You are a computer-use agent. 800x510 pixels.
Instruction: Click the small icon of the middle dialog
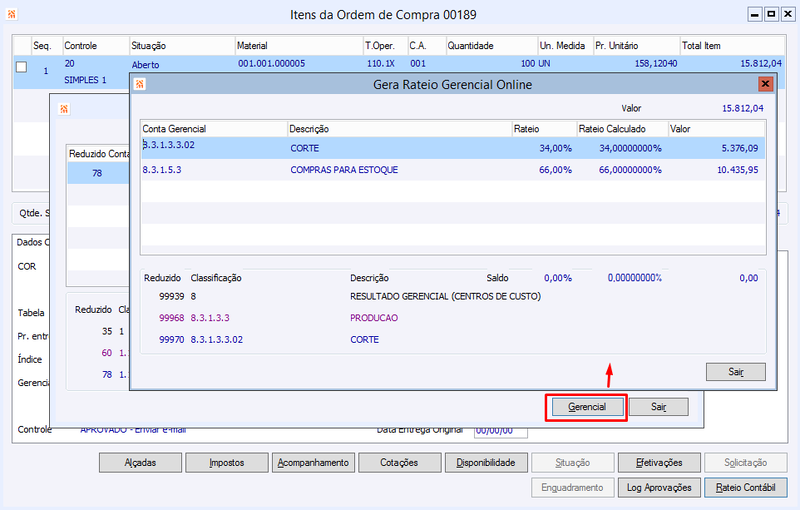pos(64,109)
